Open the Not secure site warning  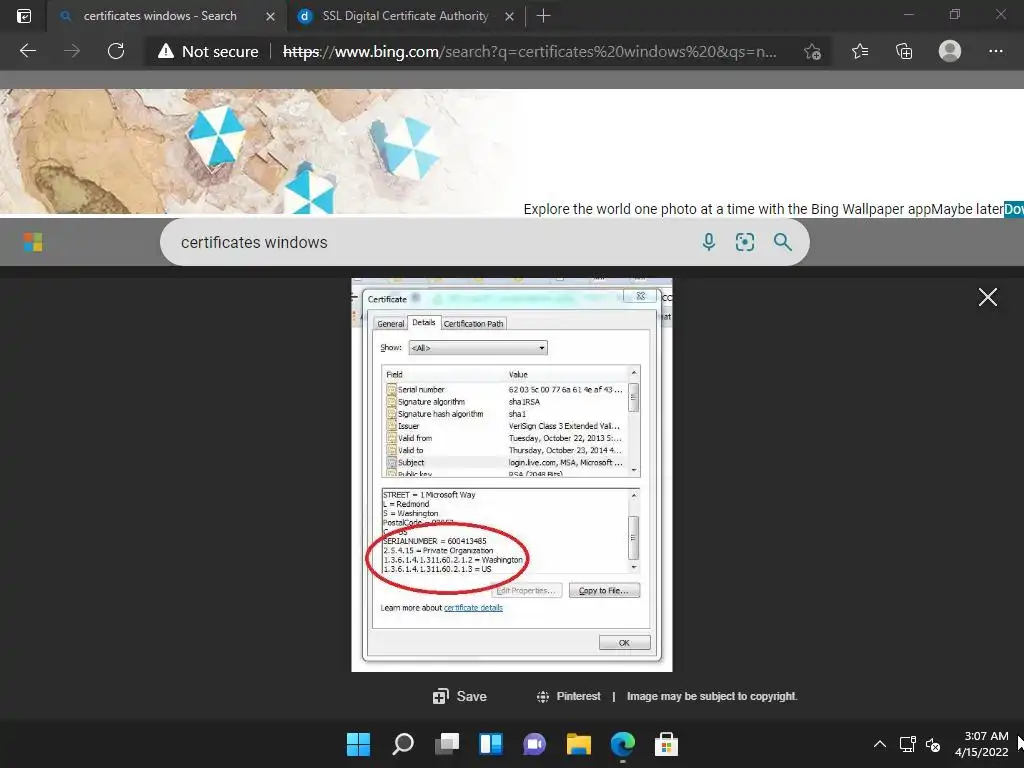pyautogui.click(x=208, y=52)
